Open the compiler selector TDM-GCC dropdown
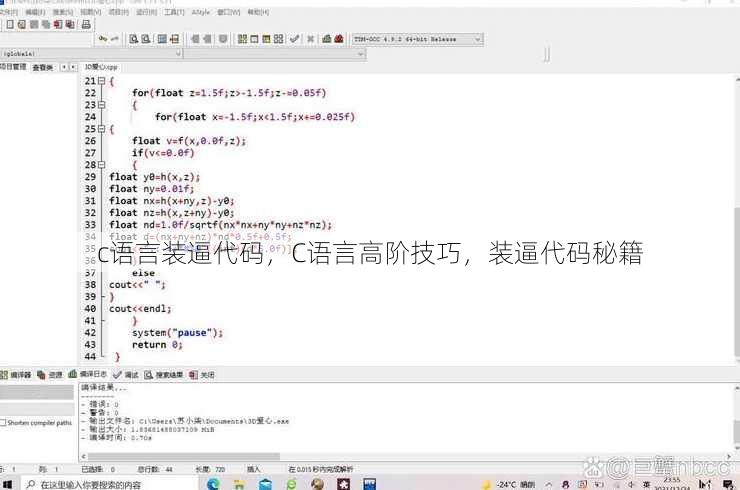Screen dimensions: 740x490 (417, 39)
